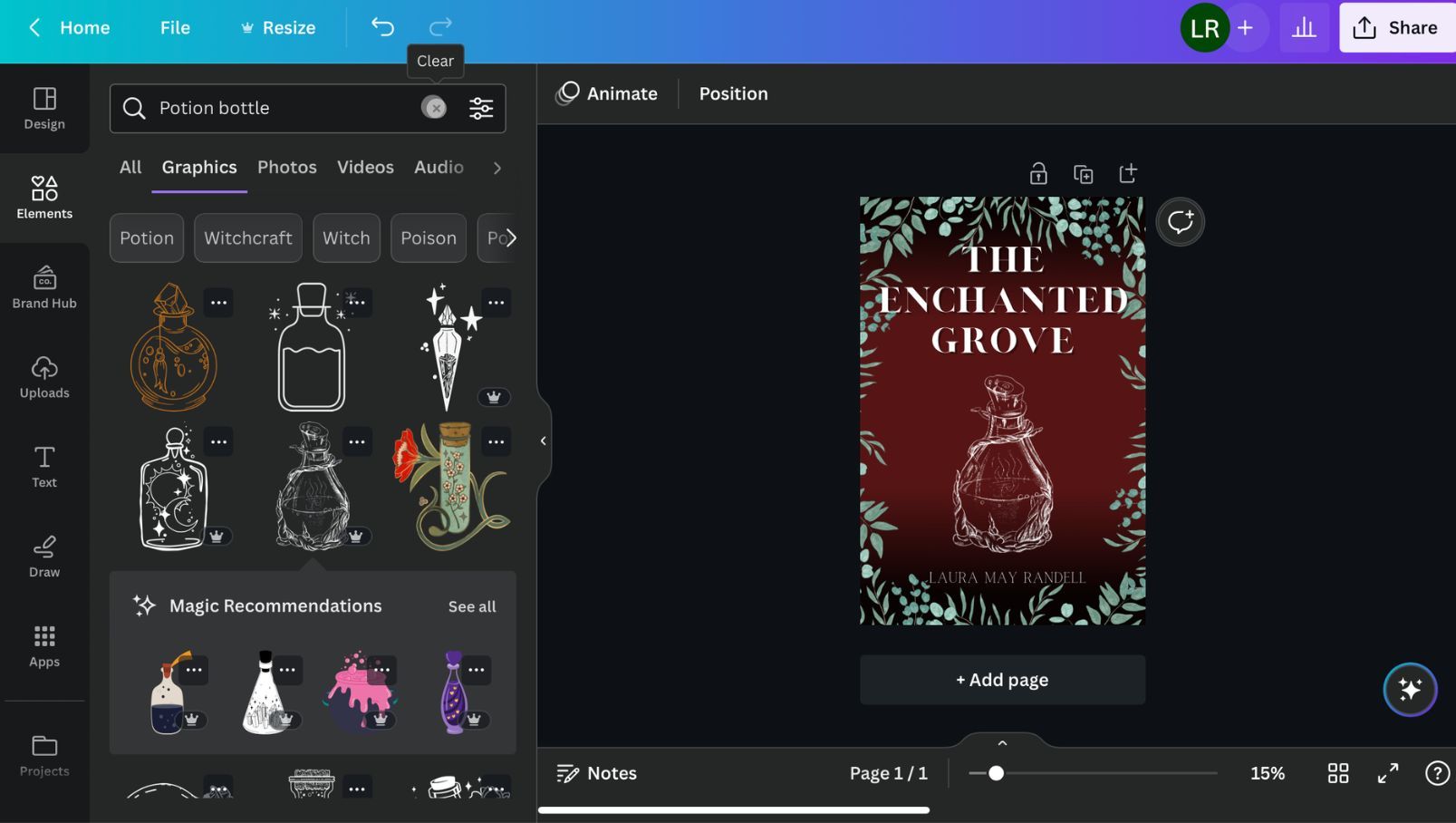Show more suggestion chips
The width and height of the screenshot is (1456, 823).
click(511, 238)
